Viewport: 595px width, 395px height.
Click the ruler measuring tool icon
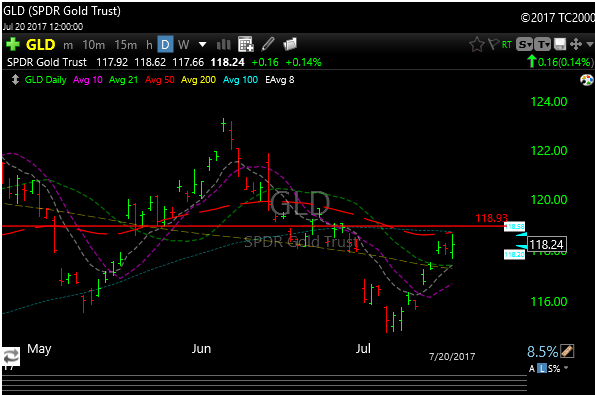tap(567, 351)
